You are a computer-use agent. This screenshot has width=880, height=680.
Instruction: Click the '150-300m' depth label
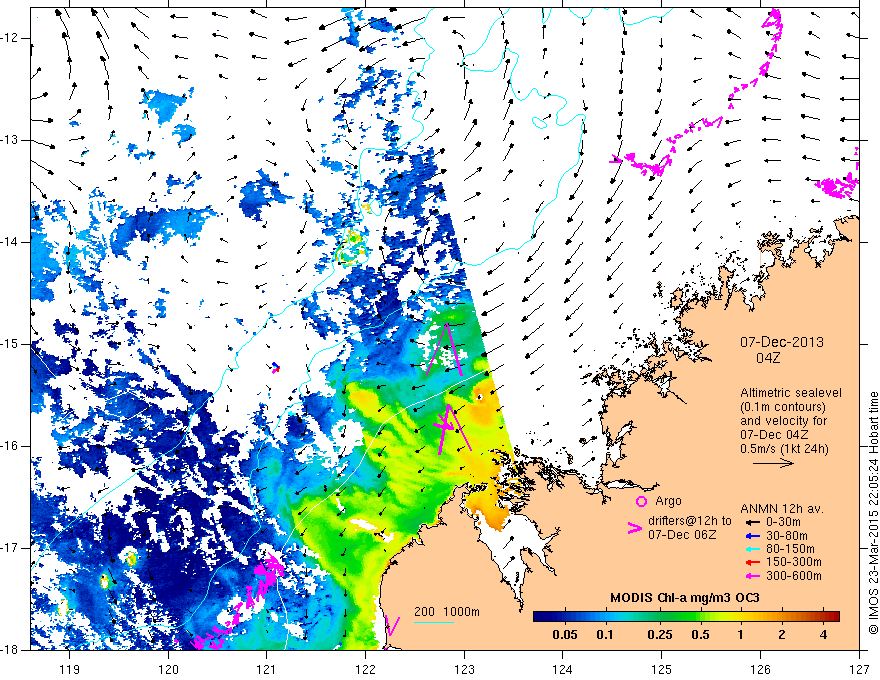pos(794,562)
